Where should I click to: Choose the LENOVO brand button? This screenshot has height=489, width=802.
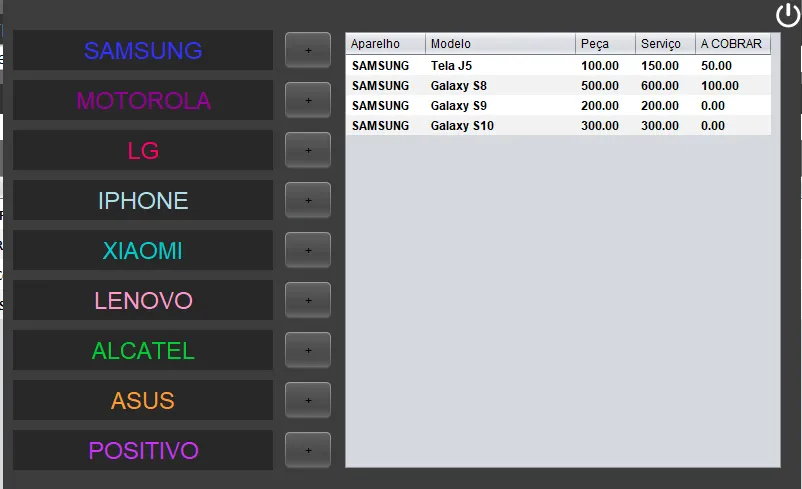pos(143,300)
